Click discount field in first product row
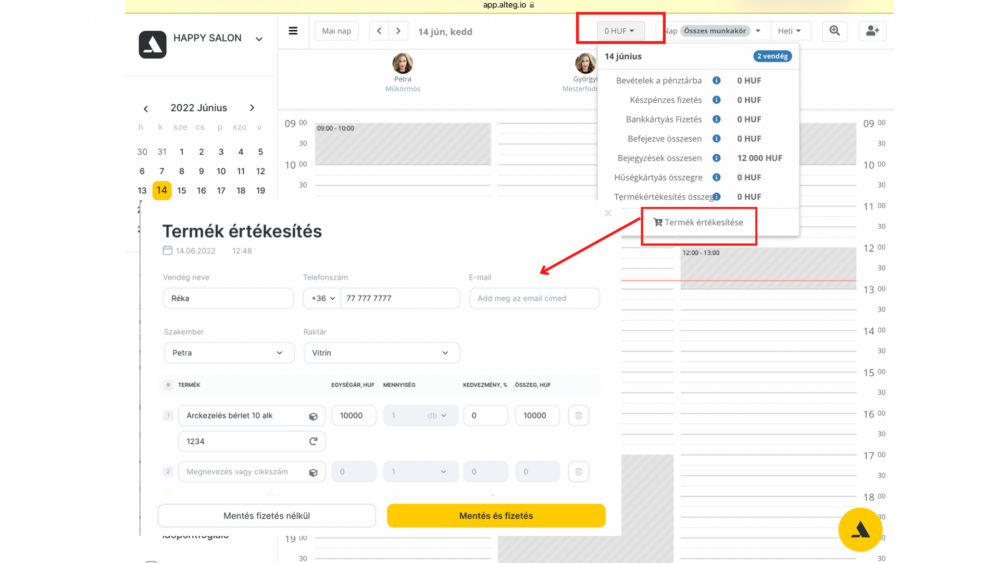Screen dimensions: 1000x563 pyautogui.click(x=485, y=416)
